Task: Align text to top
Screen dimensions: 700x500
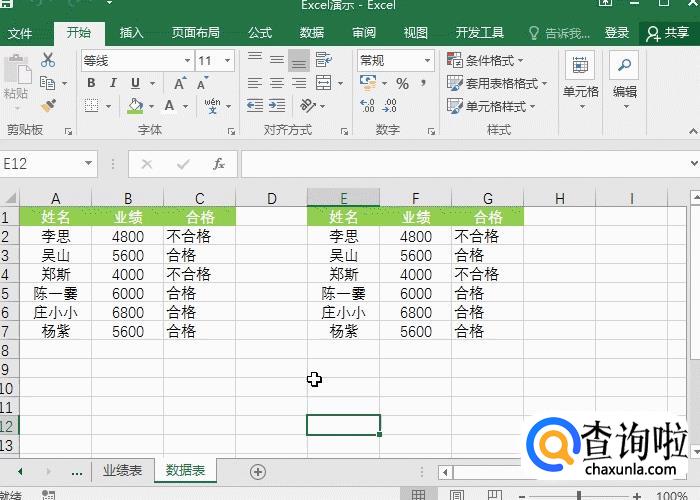Action: point(255,60)
